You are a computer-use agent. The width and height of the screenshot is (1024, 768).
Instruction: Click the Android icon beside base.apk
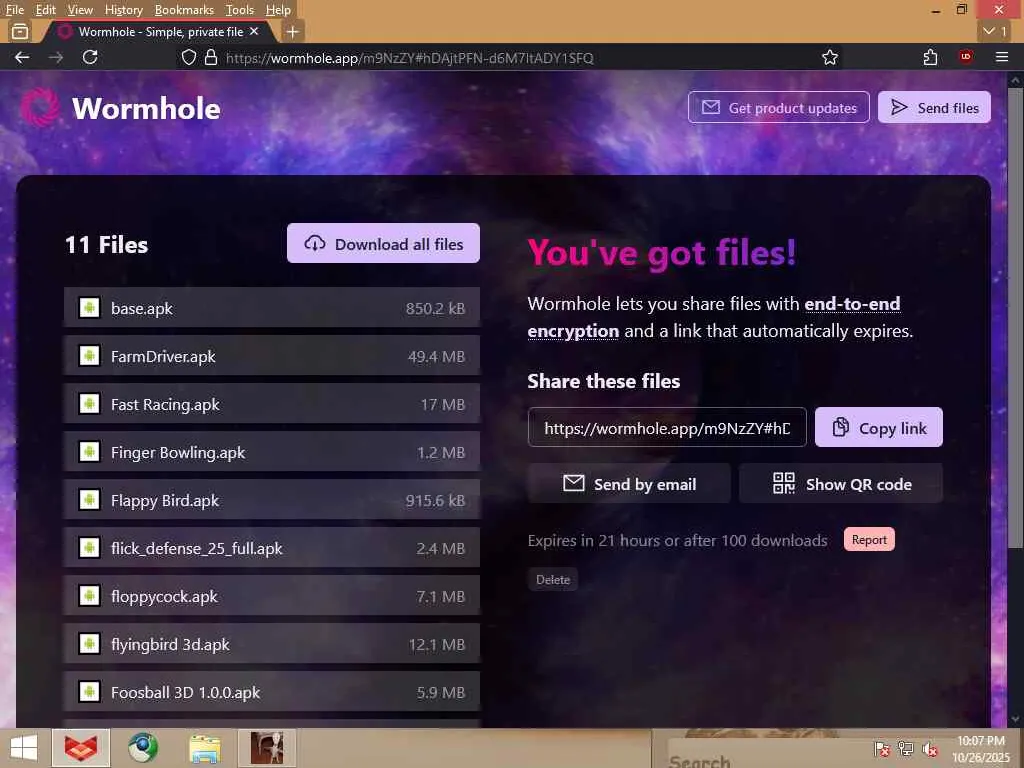point(89,307)
